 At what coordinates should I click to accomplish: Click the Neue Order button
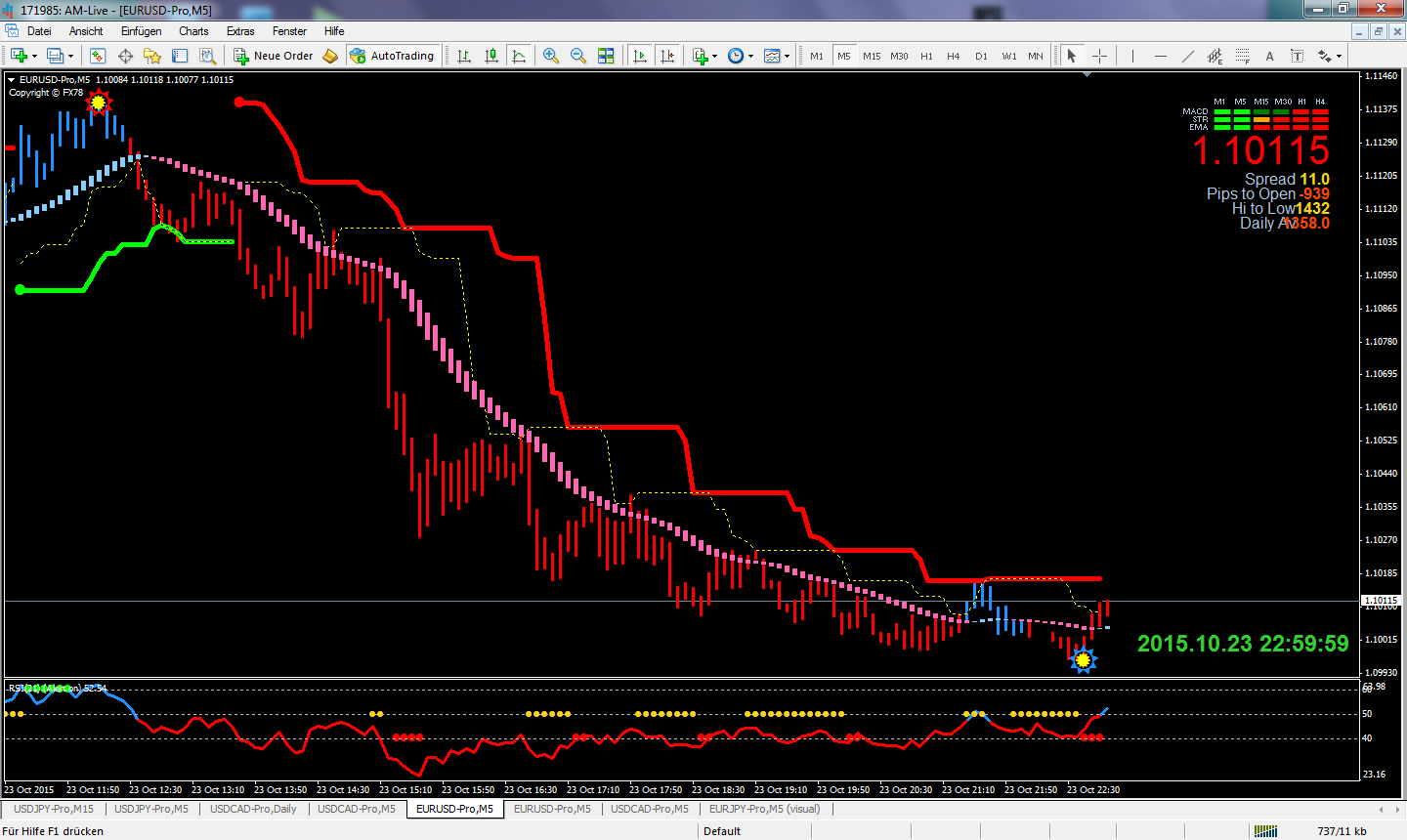point(274,56)
